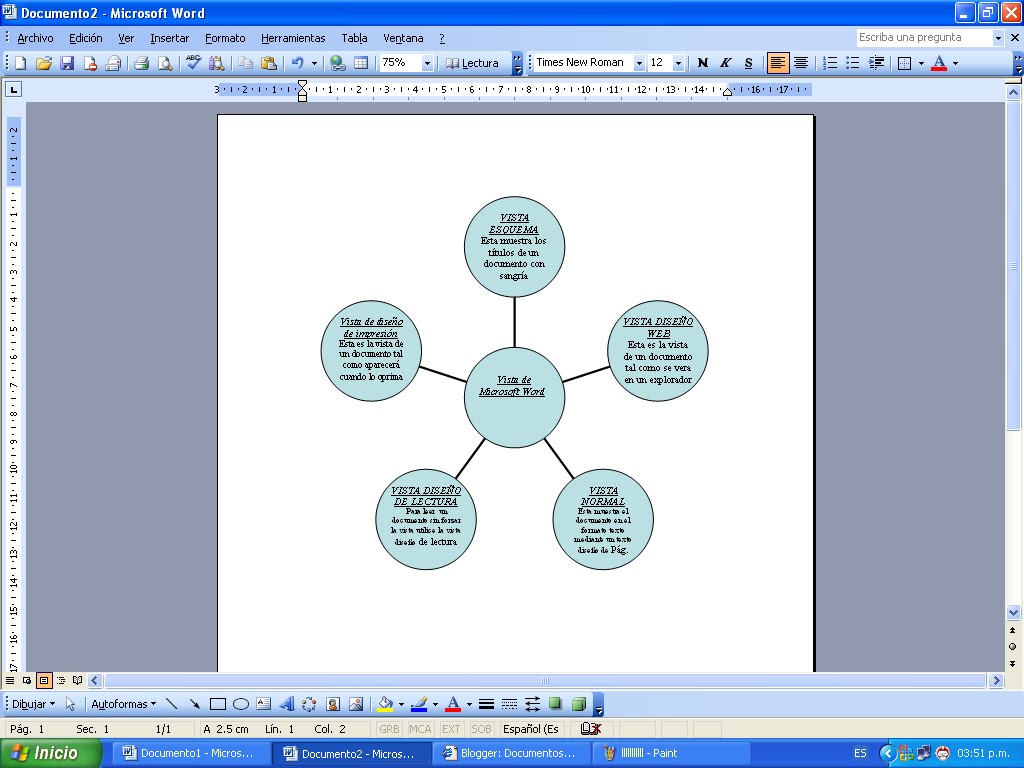
Task: Apply bulleted list formatting
Action: pos(853,63)
